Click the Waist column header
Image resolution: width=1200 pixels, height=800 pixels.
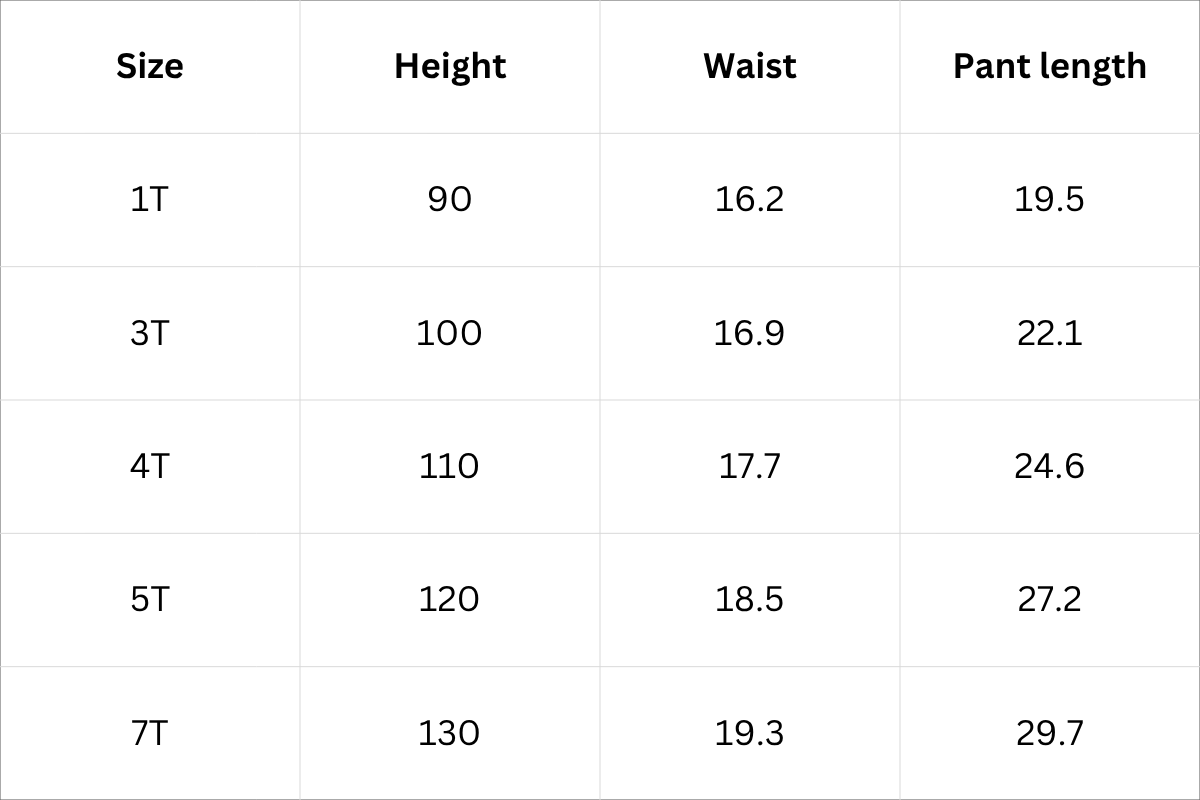click(x=750, y=66)
